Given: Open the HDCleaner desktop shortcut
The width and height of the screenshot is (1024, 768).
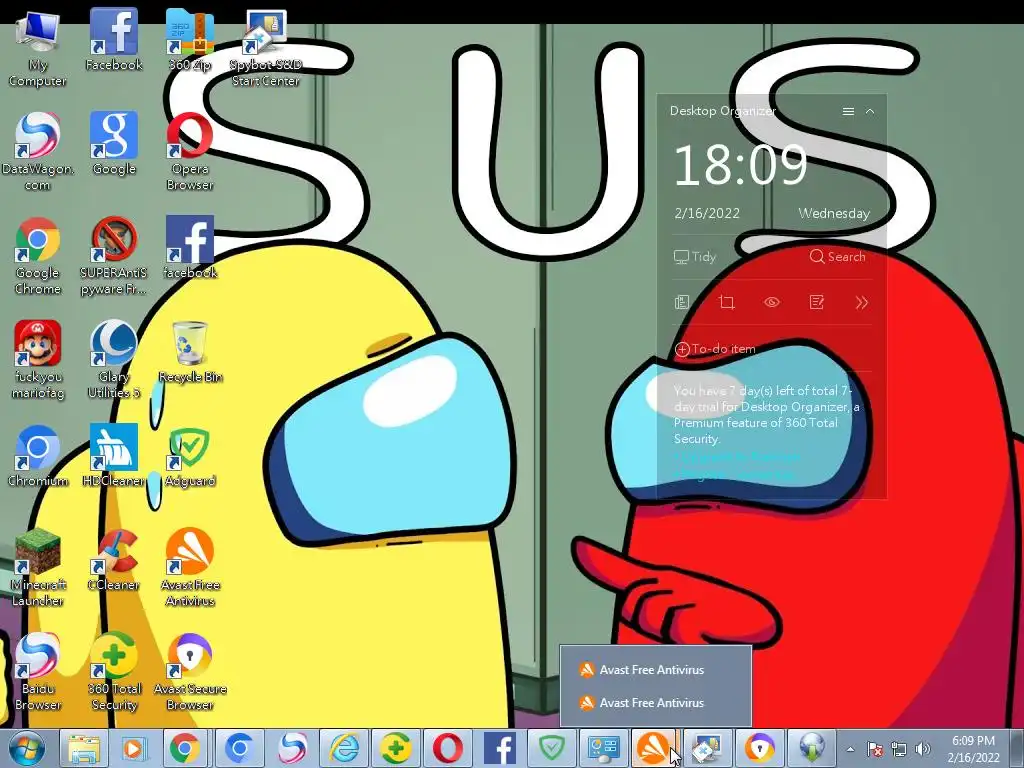Looking at the screenshot, I should pos(114,456).
